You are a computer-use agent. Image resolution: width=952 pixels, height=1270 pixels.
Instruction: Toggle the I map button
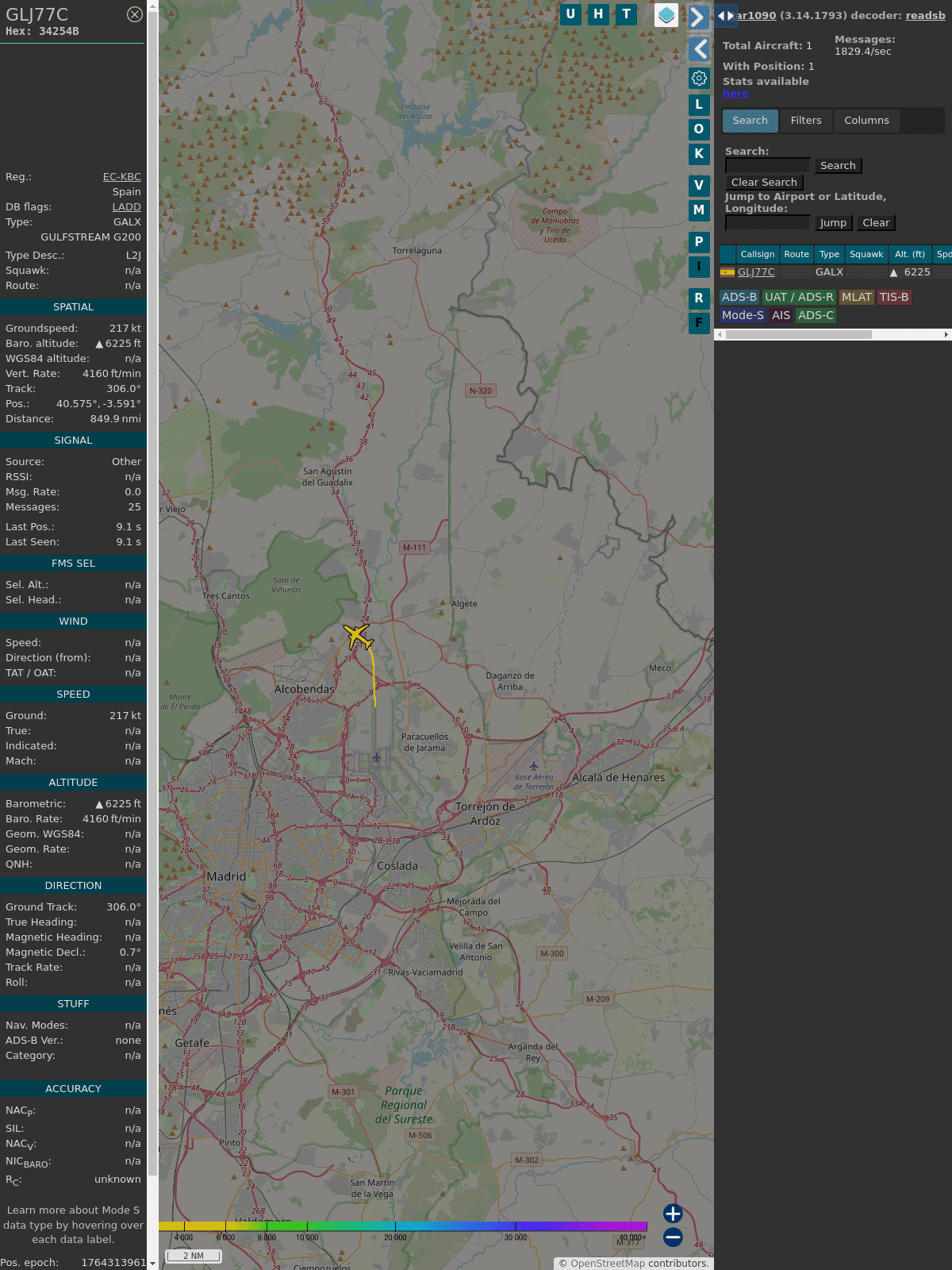click(699, 267)
